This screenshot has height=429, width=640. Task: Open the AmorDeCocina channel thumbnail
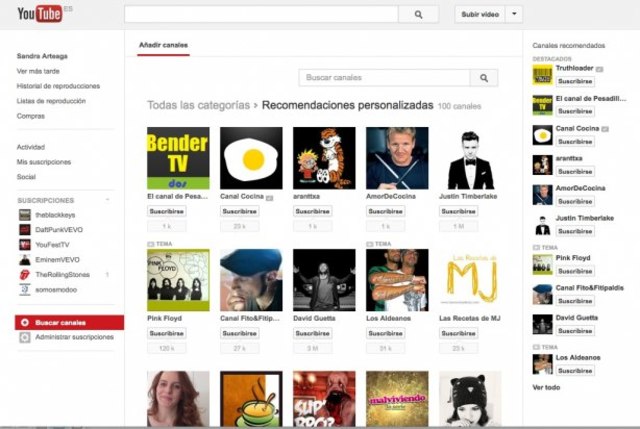tap(397, 158)
